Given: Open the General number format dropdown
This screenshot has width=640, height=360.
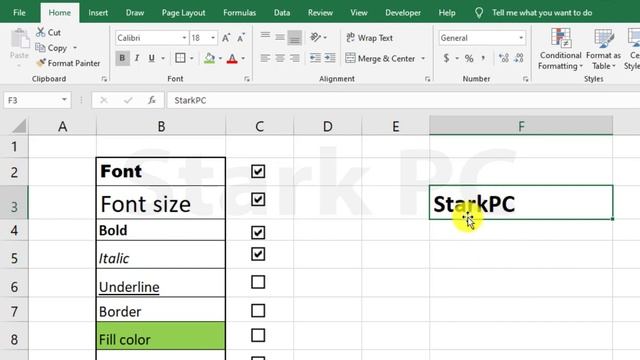Looking at the screenshot, I should (521, 38).
